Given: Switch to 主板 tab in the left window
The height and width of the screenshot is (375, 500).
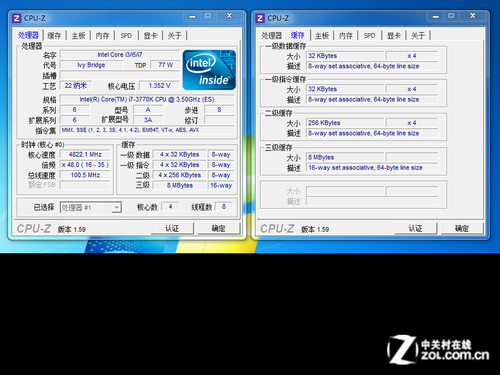Looking at the screenshot, I should [x=78, y=36].
